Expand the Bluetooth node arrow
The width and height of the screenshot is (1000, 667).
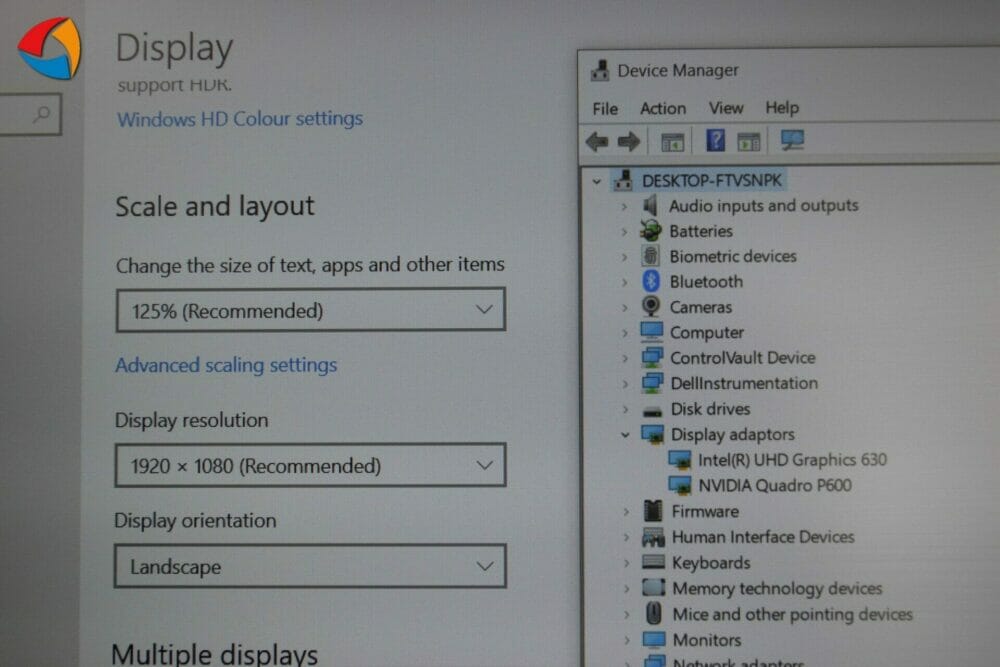pyautogui.click(x=625, y=282)
